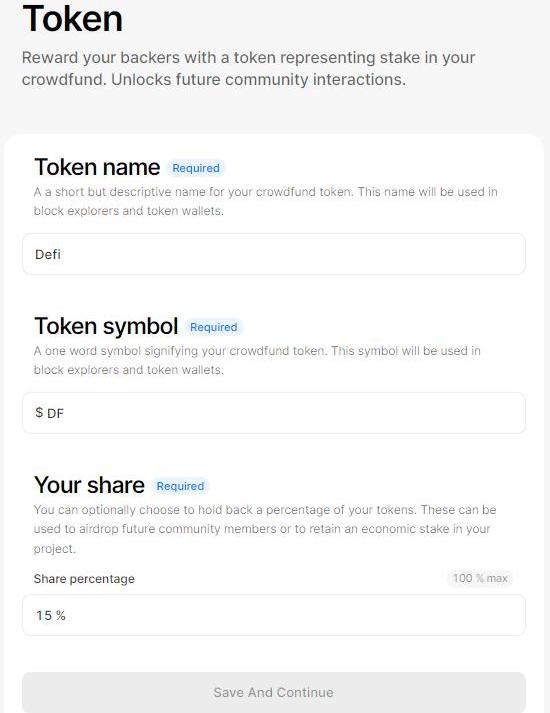Click the Token name section heading
Viewport: 550px width, 713px height.
click(97, 167)
